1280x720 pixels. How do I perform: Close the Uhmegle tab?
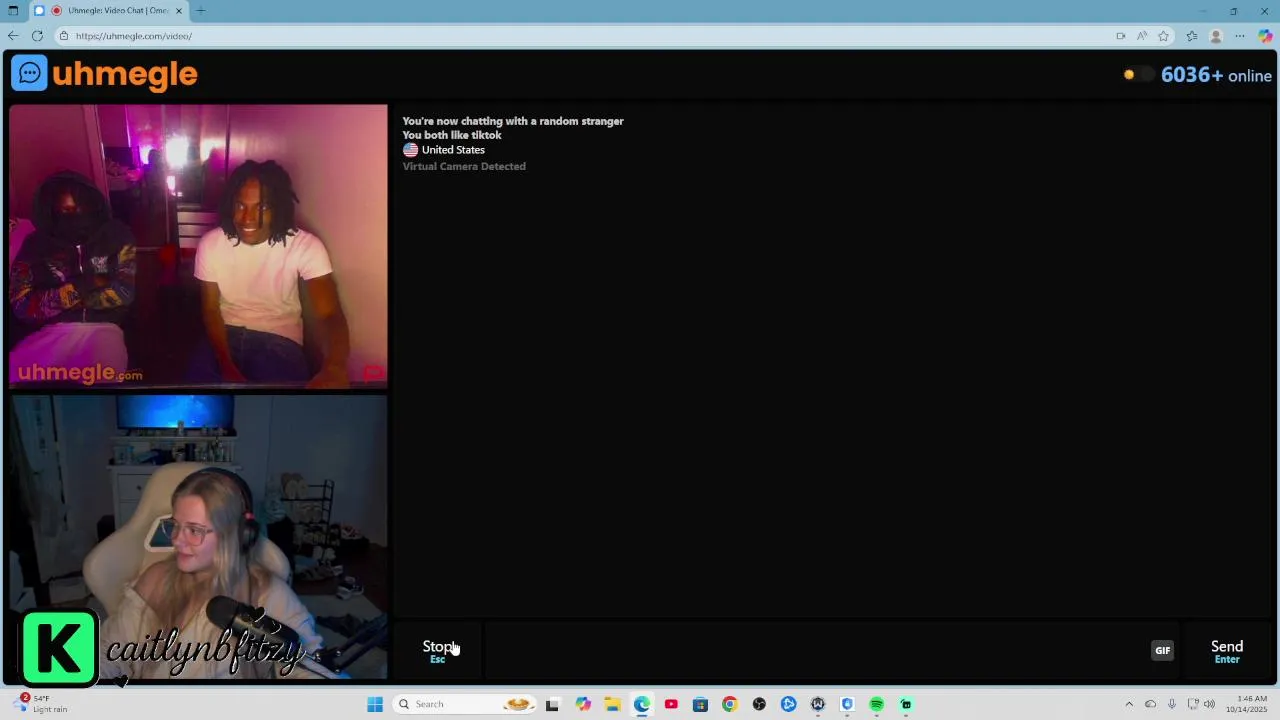[x=179, y=11]
